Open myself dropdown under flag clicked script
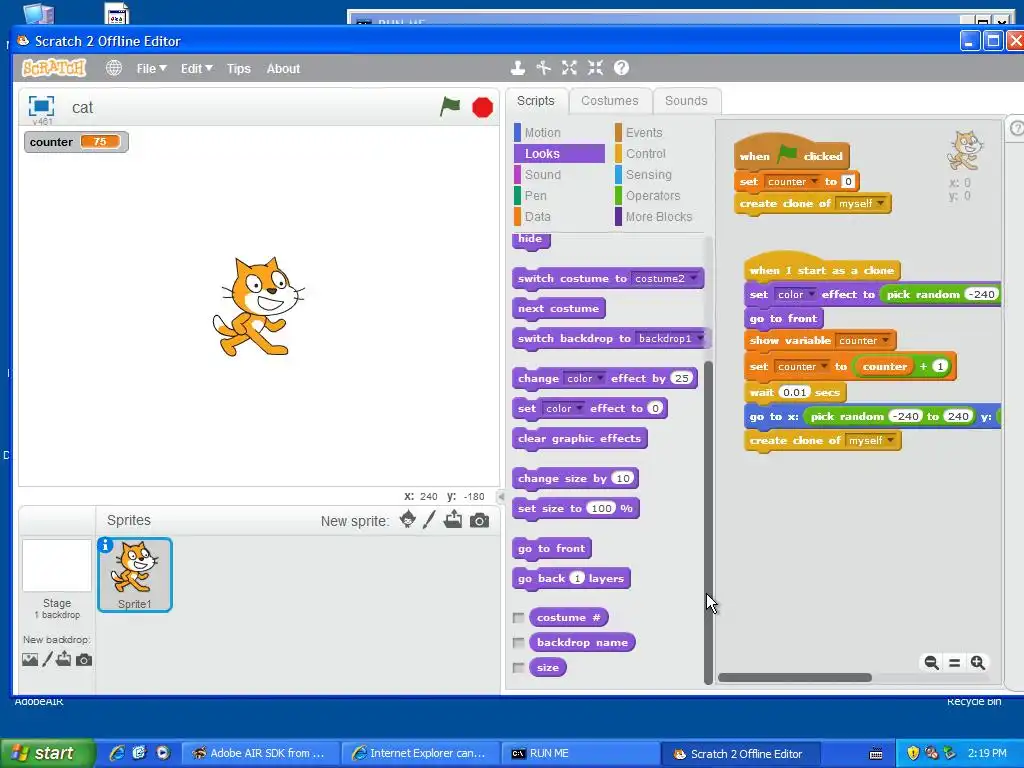This screenshot has height=768, width=1024. pos(880,203)
